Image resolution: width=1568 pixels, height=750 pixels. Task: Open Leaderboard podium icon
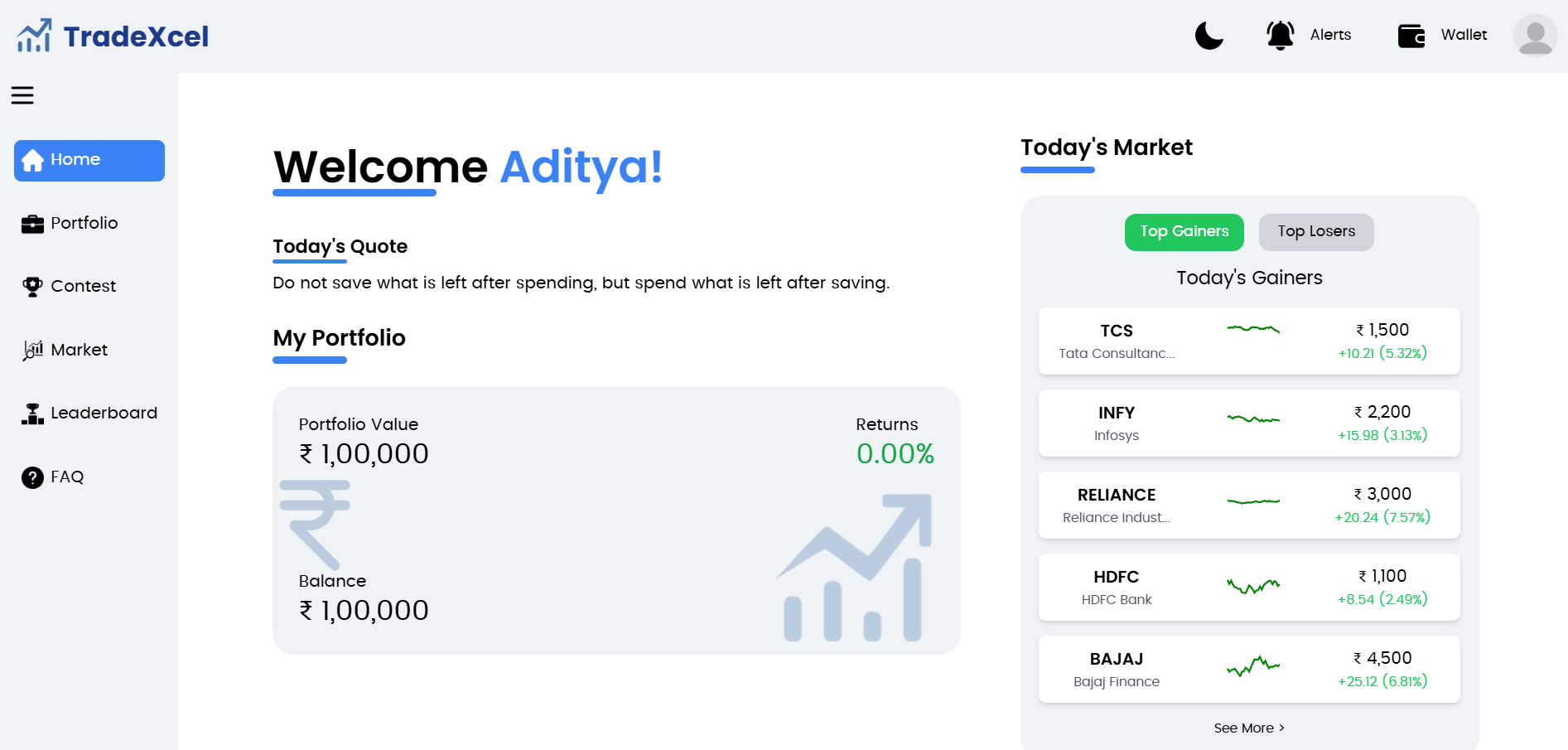[32, 414]
